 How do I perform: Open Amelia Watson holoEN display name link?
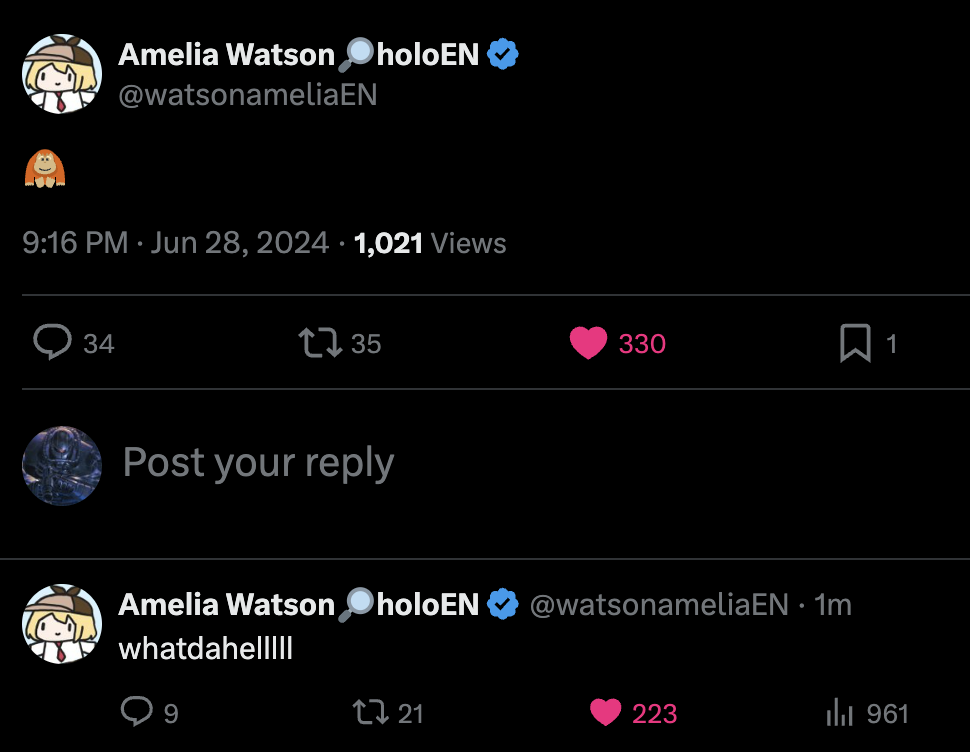[x=298, y=55]
